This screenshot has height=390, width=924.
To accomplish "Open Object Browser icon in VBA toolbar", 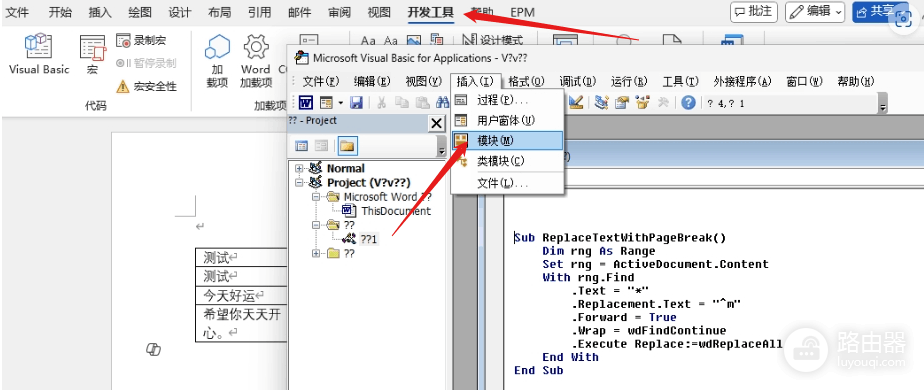I will [642, 103].
